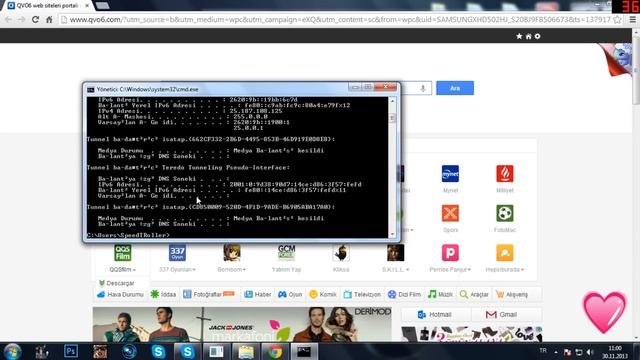
Task: Switch to the Dizi Film tab
Action: (404, 295)
